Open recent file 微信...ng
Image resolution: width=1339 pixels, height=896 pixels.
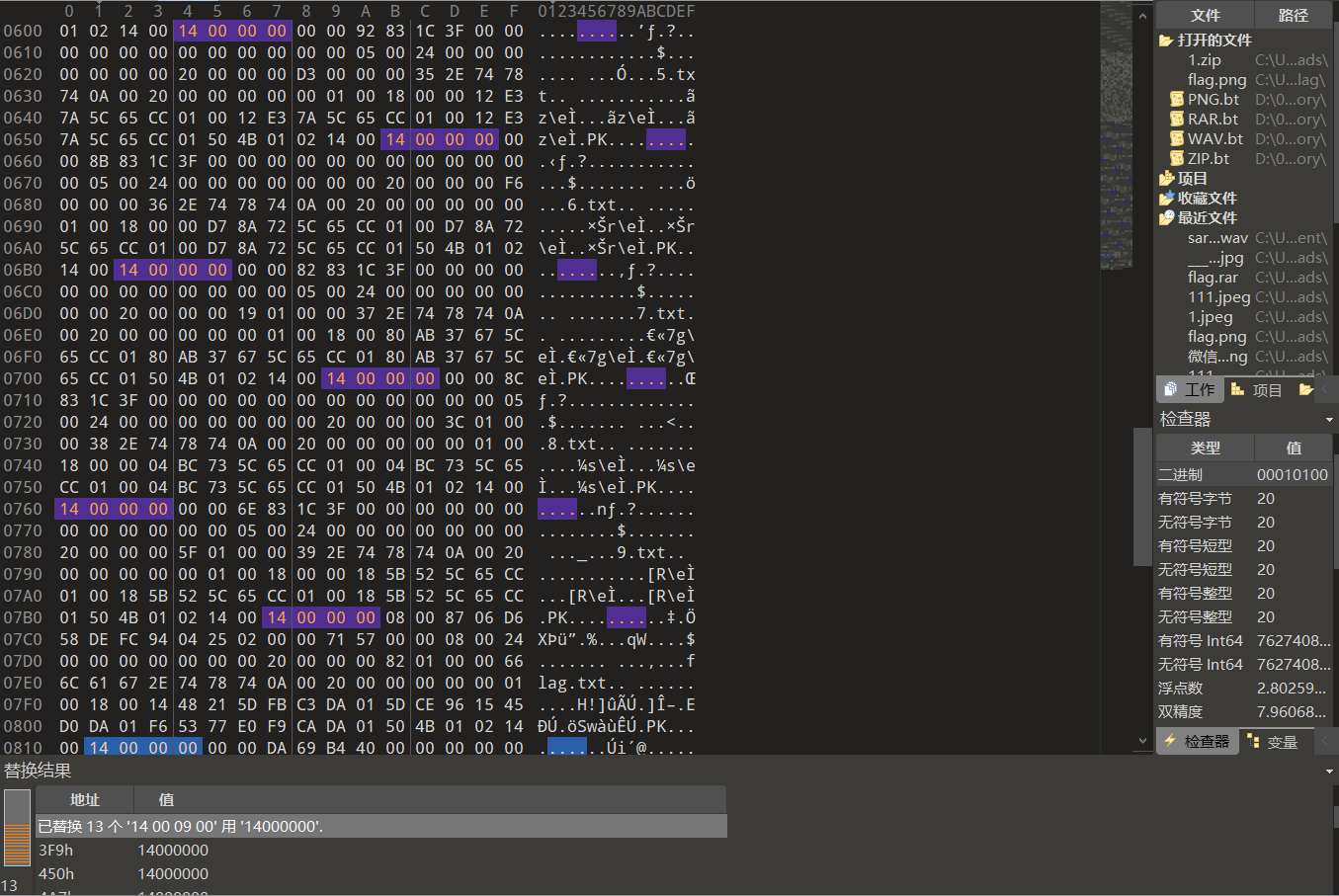point(1217,357)
